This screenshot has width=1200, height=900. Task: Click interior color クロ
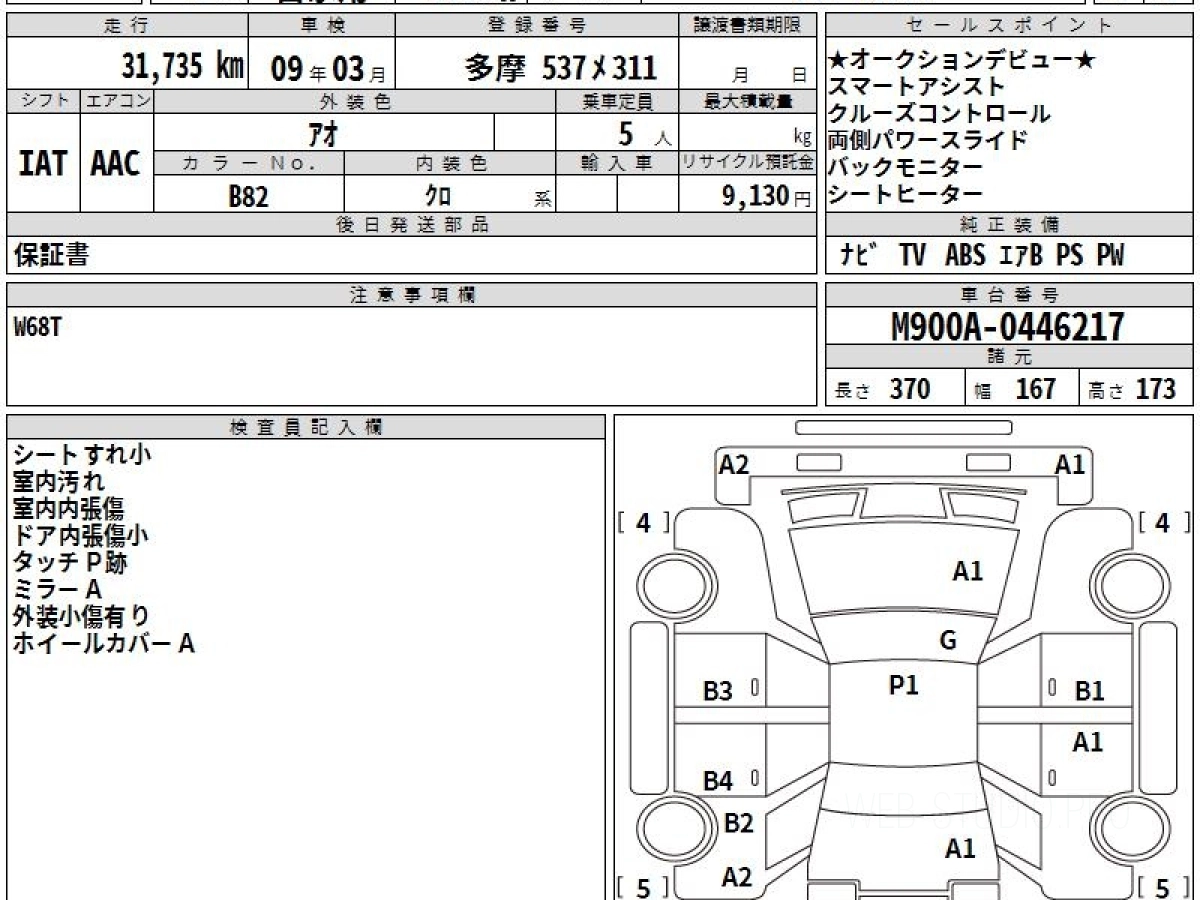point(438,196)
